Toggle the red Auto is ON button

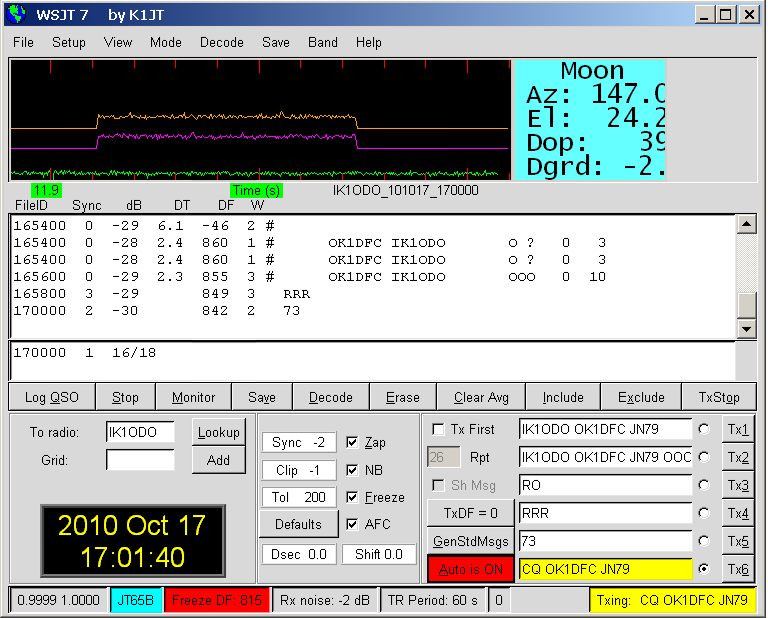point(470,569)
